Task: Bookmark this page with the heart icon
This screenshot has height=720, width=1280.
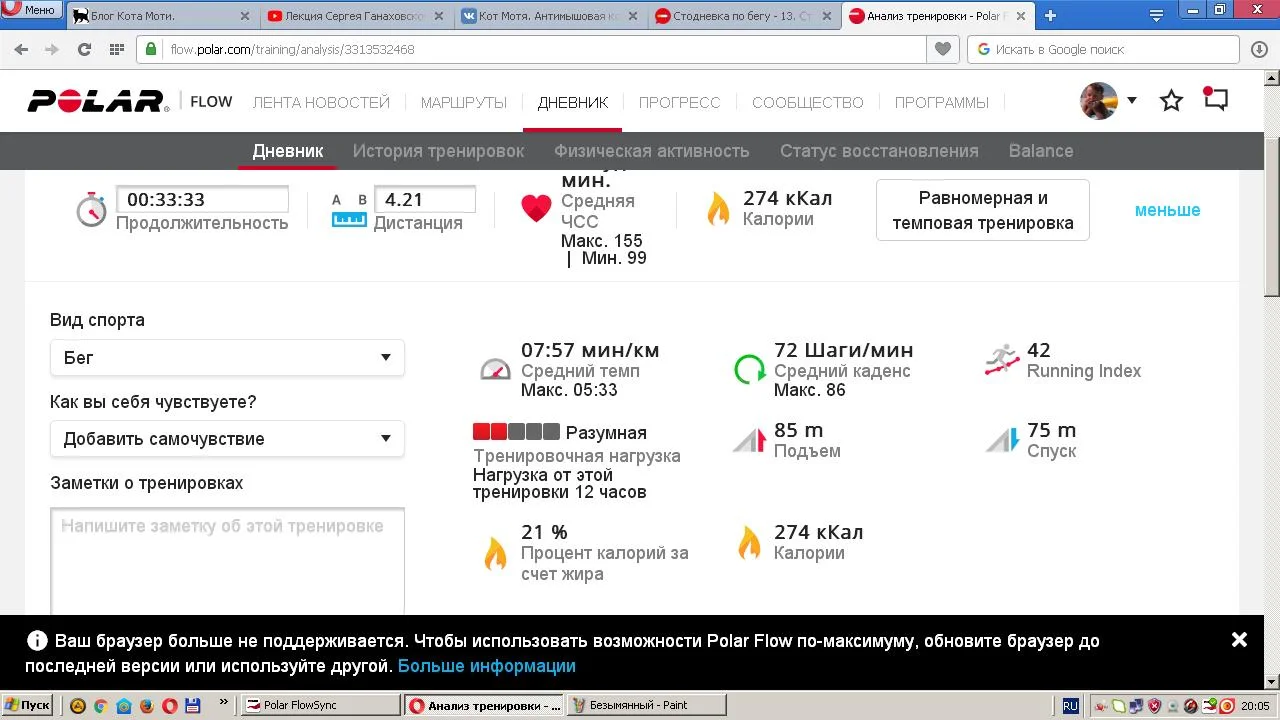Action: (942, 49)
